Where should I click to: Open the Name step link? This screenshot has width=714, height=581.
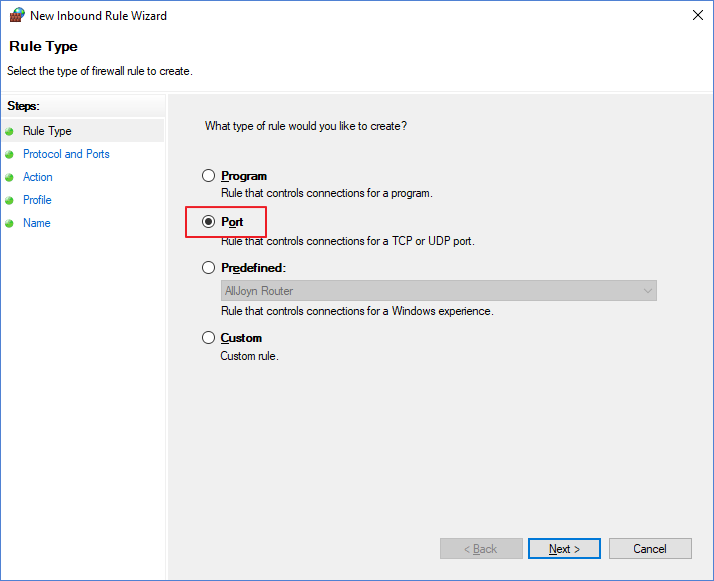point(37,223)
